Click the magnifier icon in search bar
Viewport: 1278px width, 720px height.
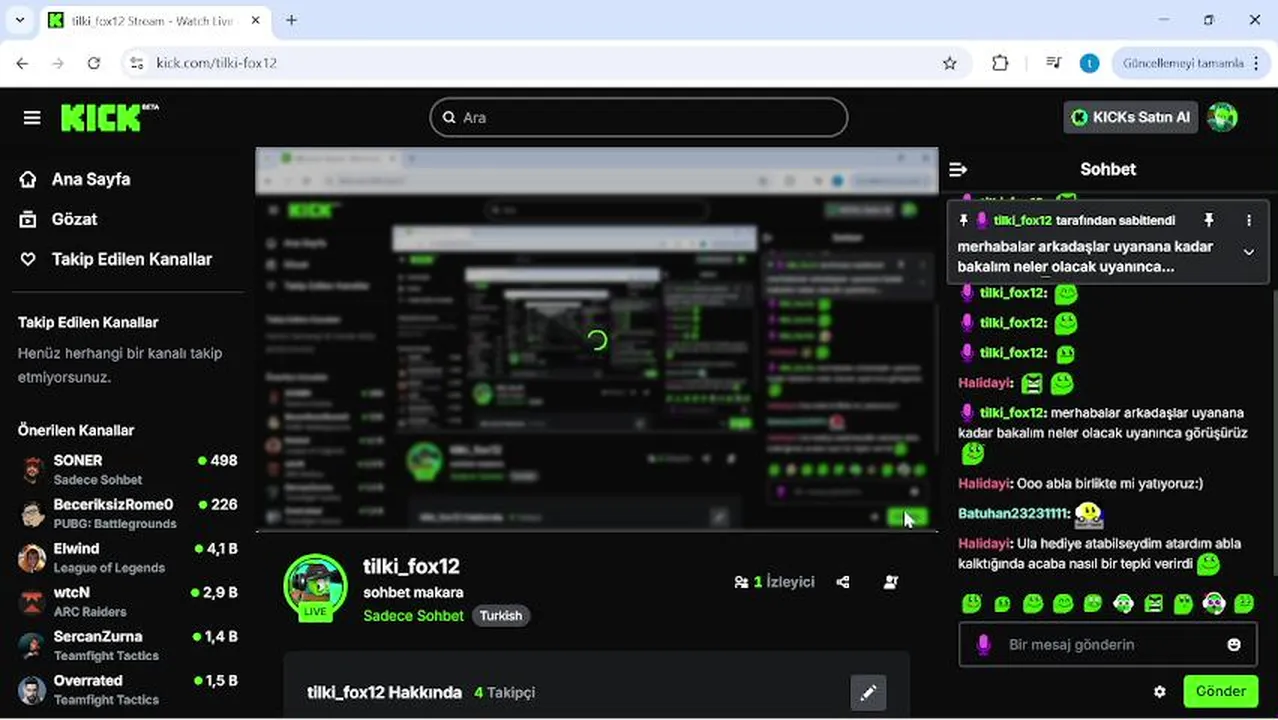[x=449, y=117]
